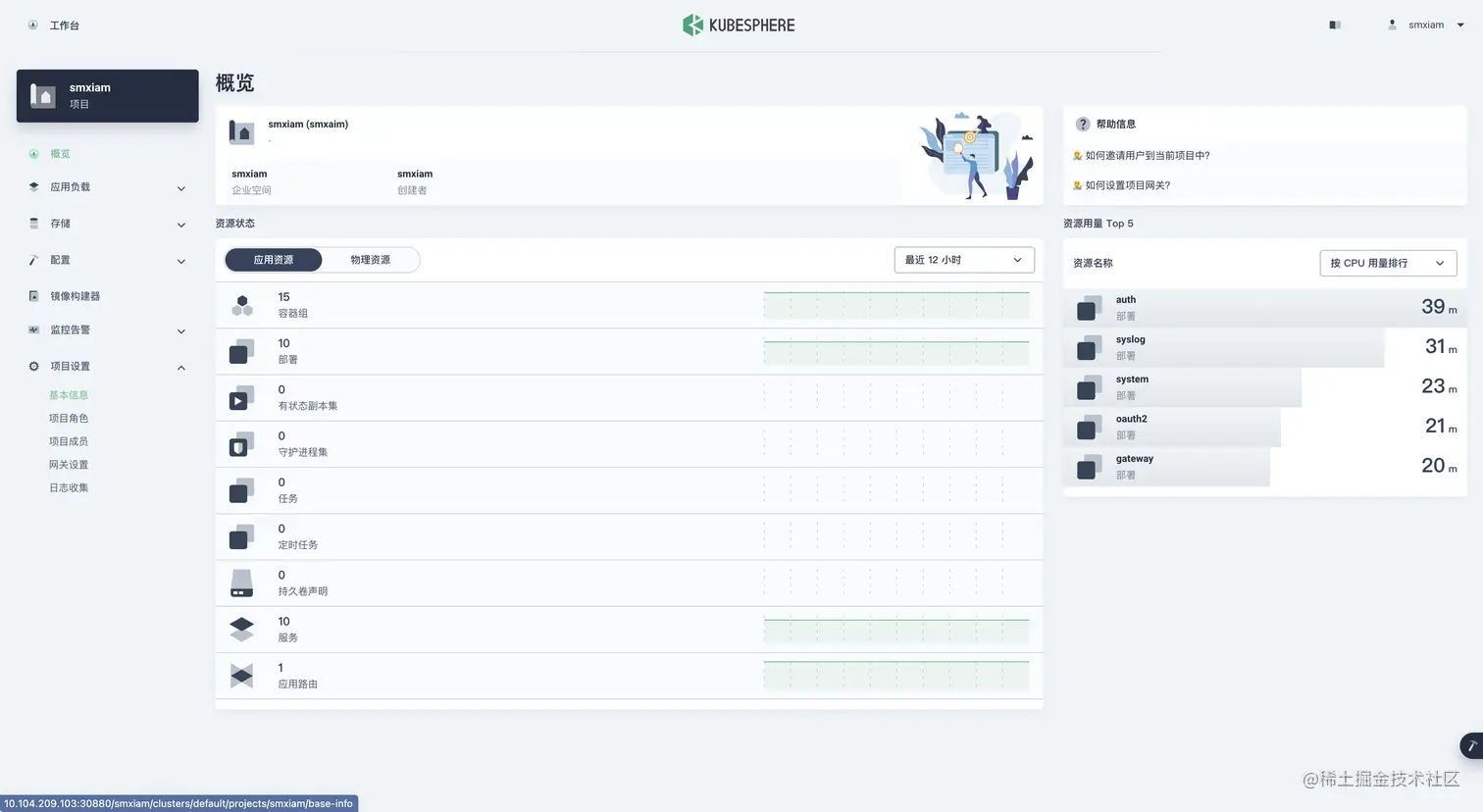Expand the 存储 menu chevron
The image size is (1483, 812).
tap(180, 225)
